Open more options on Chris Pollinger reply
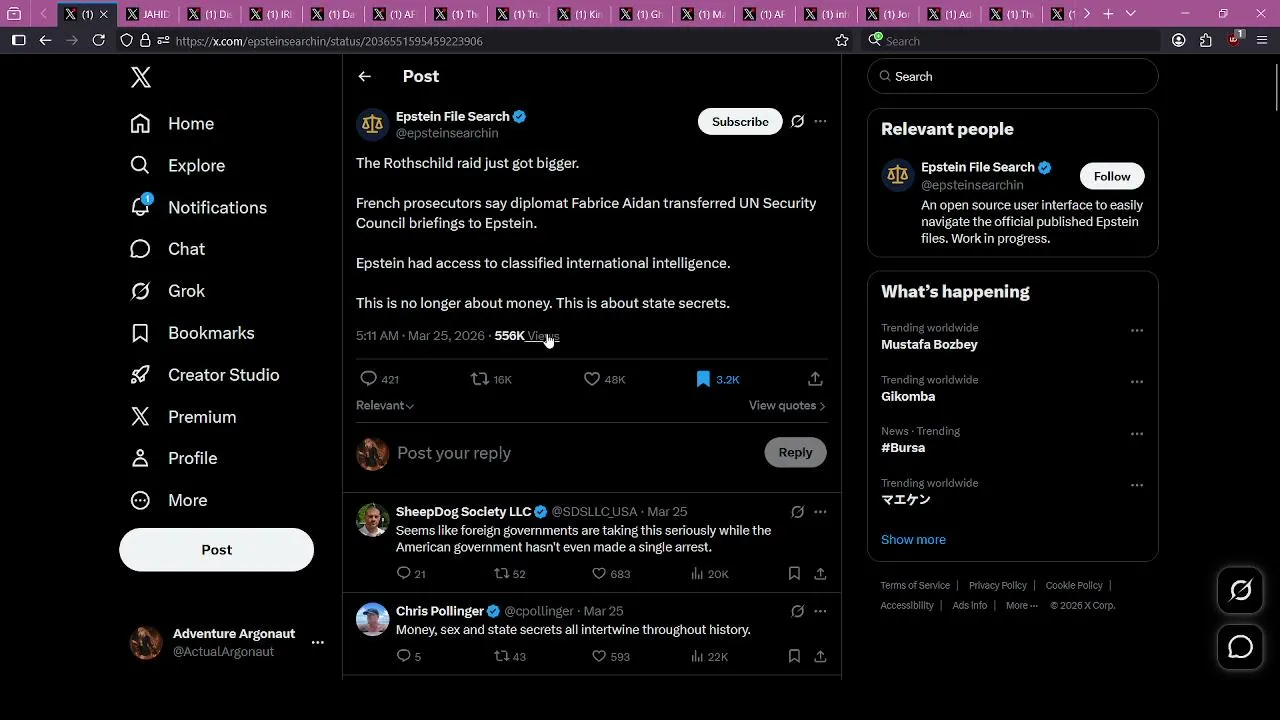Viewport: 1280px width, 720px height. pos(820,611)
